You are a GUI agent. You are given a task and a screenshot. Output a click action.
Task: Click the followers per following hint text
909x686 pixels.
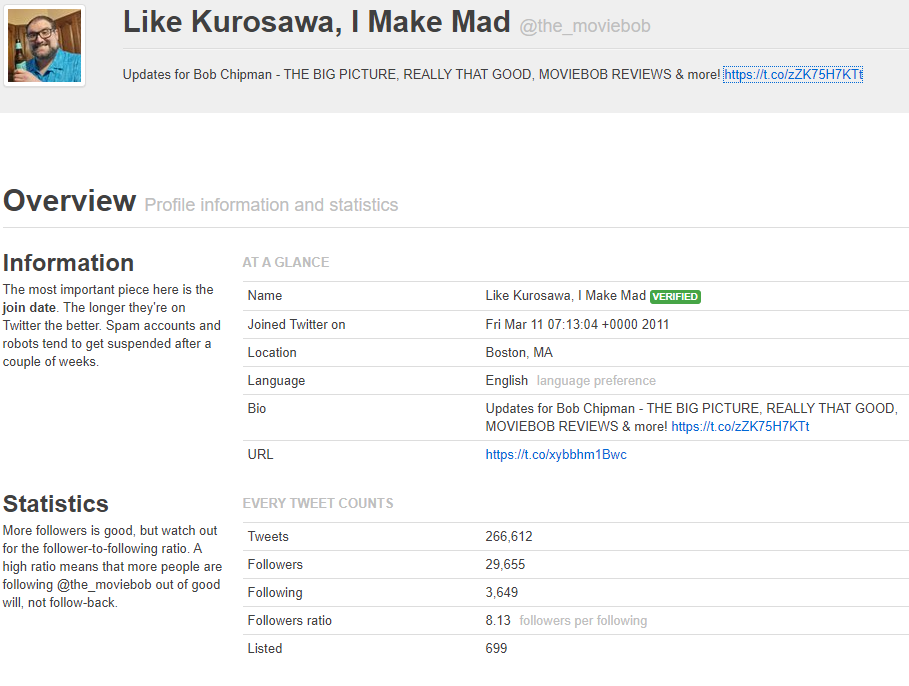click(x=583, y=621)
